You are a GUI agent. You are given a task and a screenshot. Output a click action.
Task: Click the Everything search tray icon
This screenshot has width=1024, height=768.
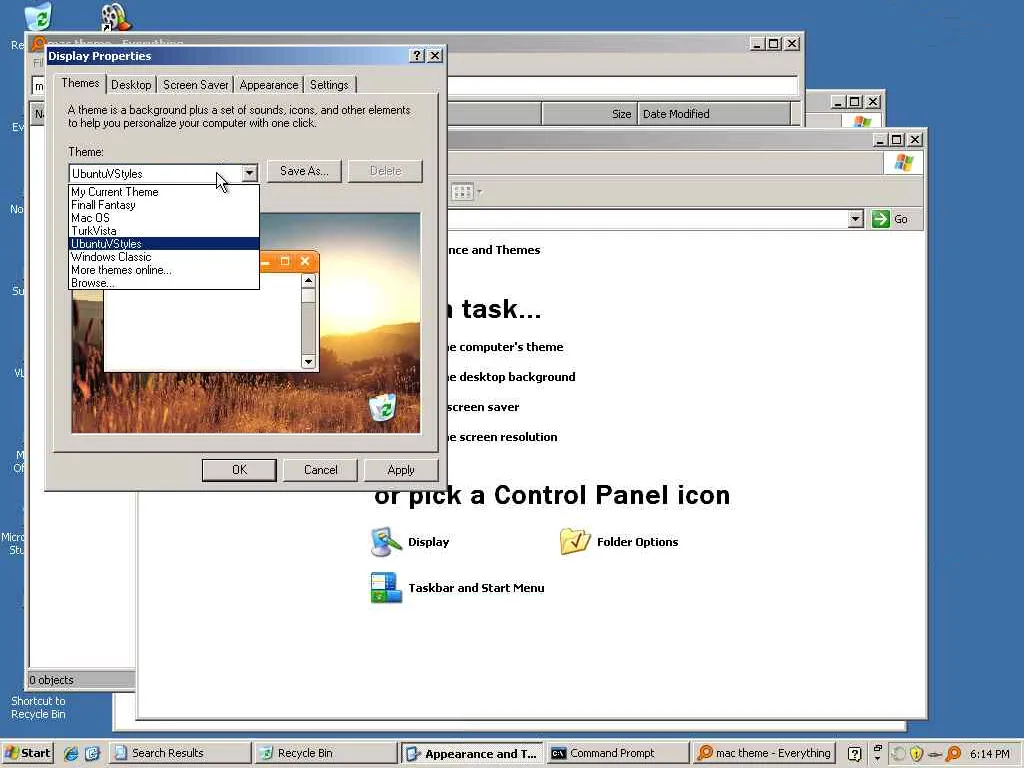[x=953, y=754]
